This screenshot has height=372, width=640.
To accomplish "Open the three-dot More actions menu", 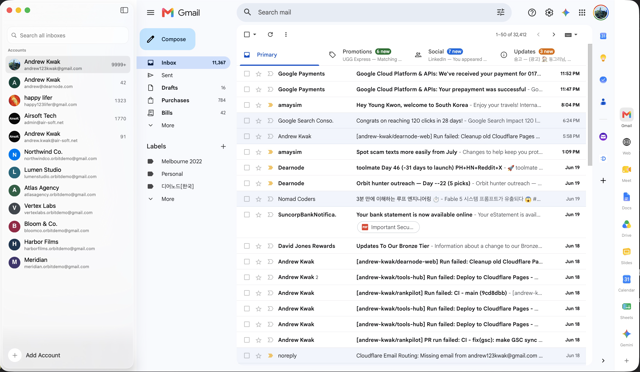I will [x=286, y=35].
